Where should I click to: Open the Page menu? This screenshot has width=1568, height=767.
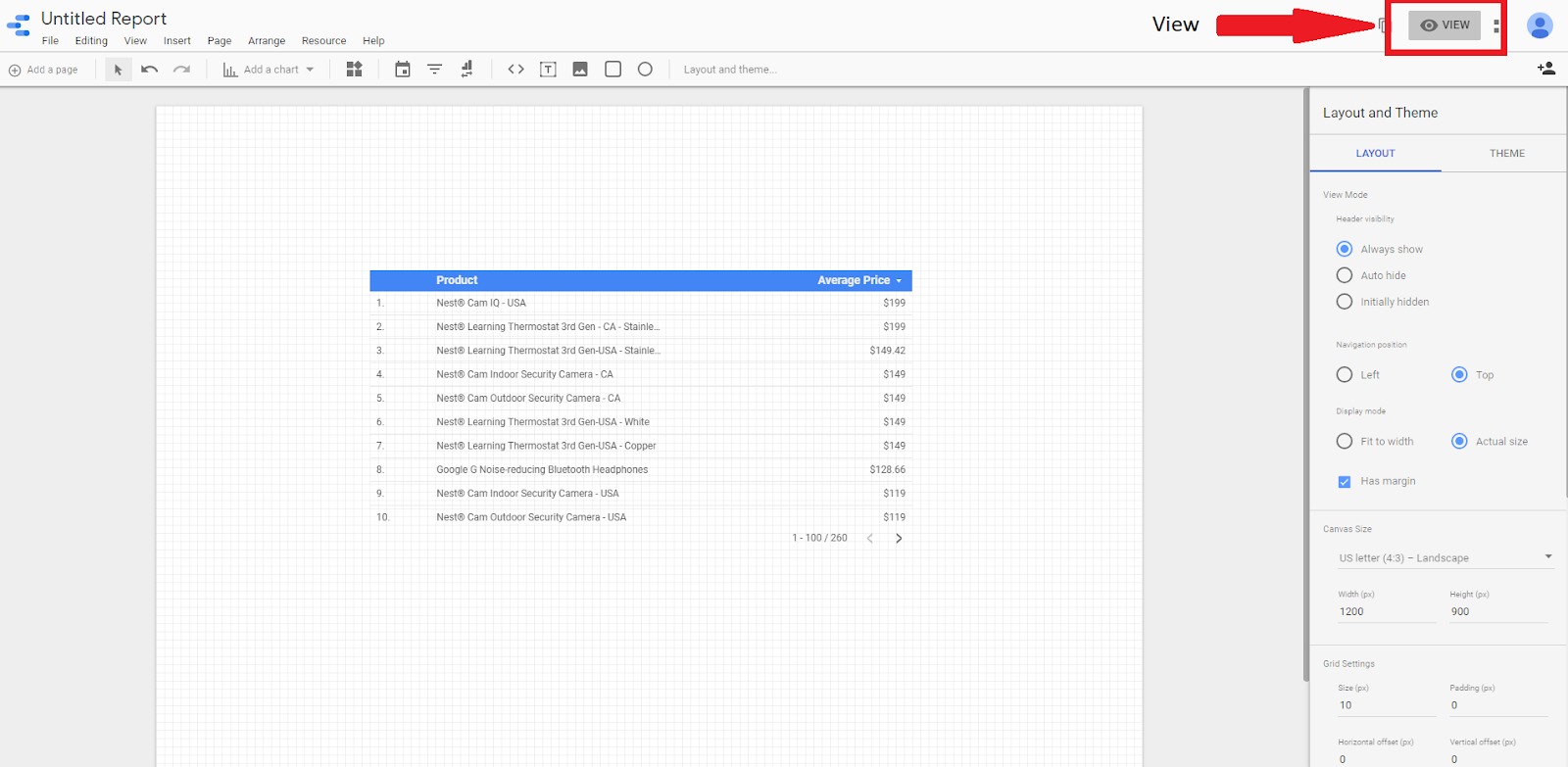click(x=220, y=41)
